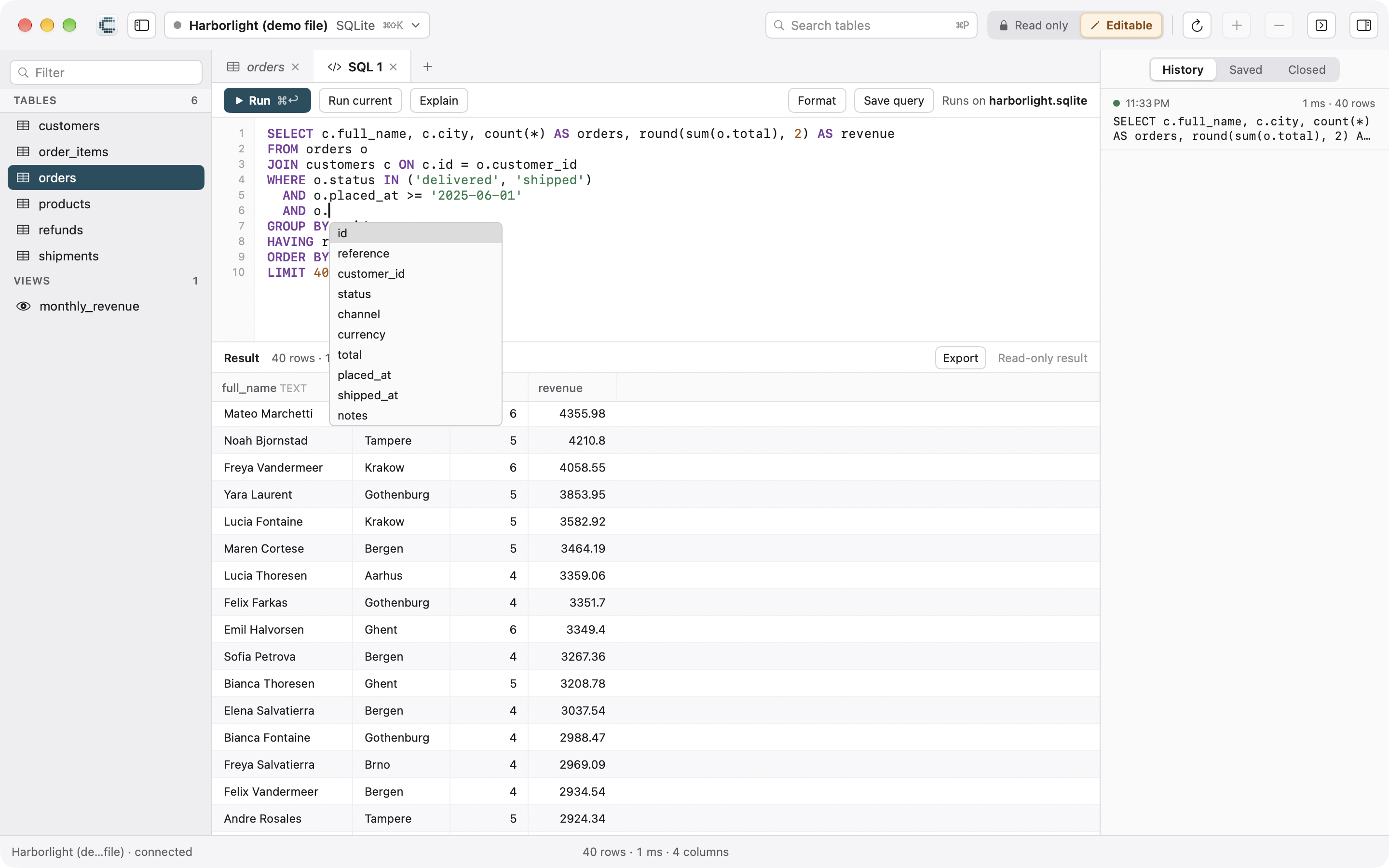
Task: Click the search magnifier in Search tables
Action: coord(779,25)
